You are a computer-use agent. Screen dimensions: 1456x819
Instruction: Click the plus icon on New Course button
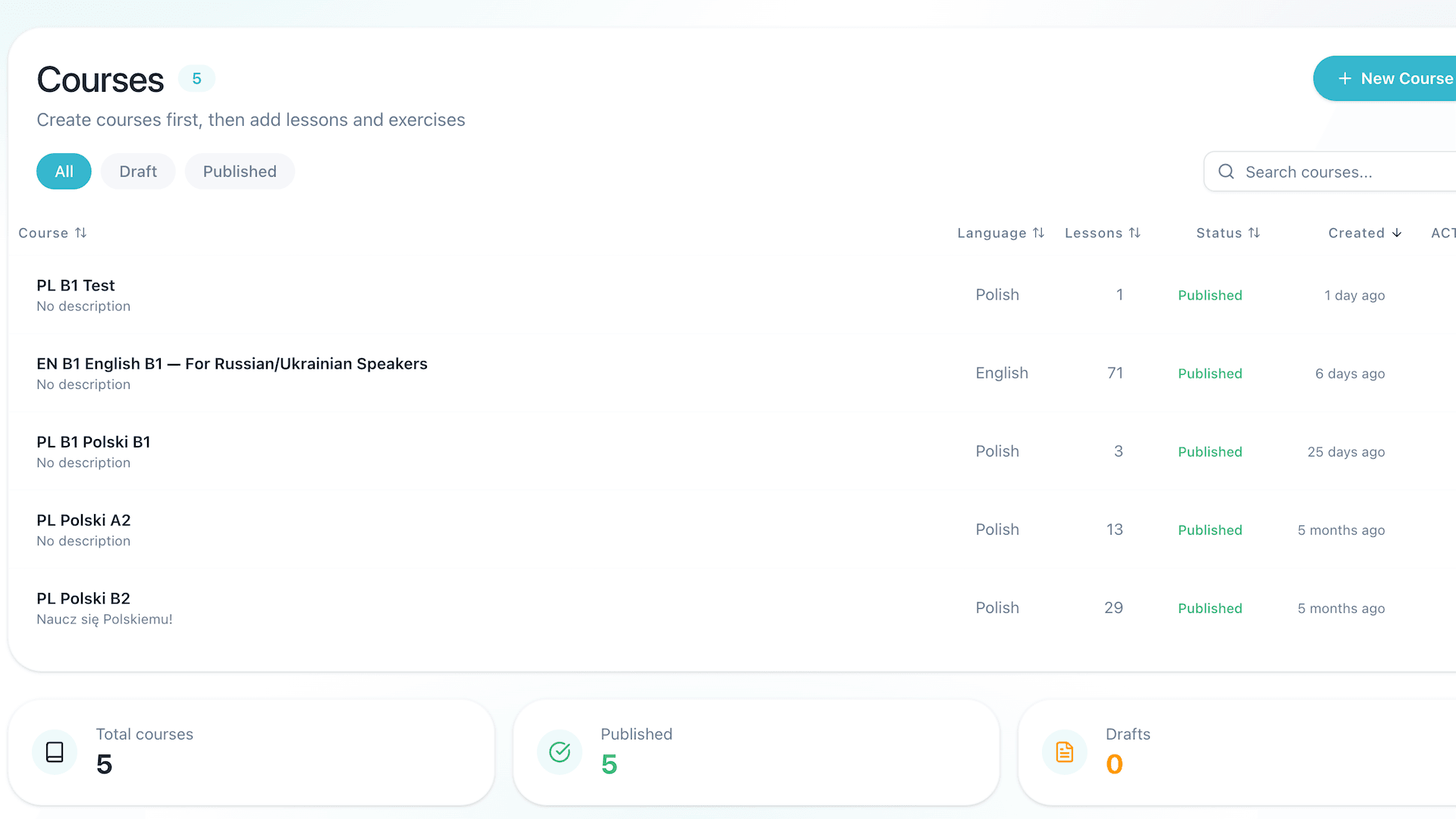1345,78
